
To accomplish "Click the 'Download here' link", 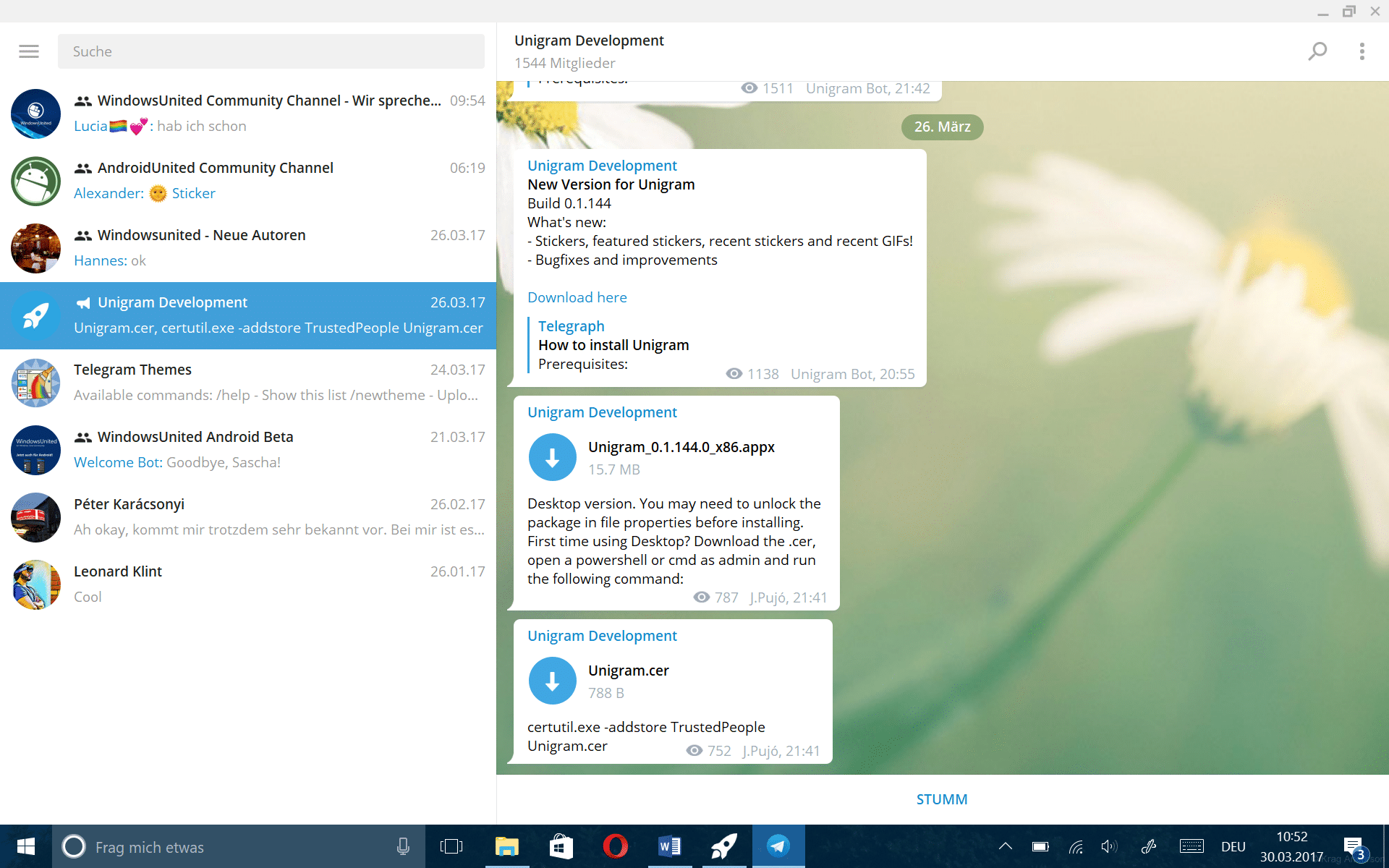I will [x=577, y=297].
